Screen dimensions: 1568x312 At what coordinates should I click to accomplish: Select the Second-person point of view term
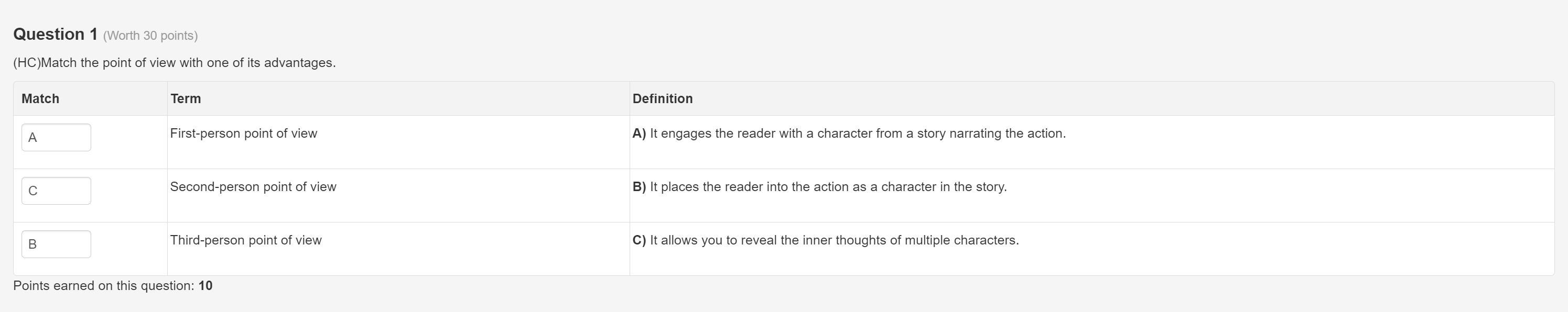coord(253,187)
